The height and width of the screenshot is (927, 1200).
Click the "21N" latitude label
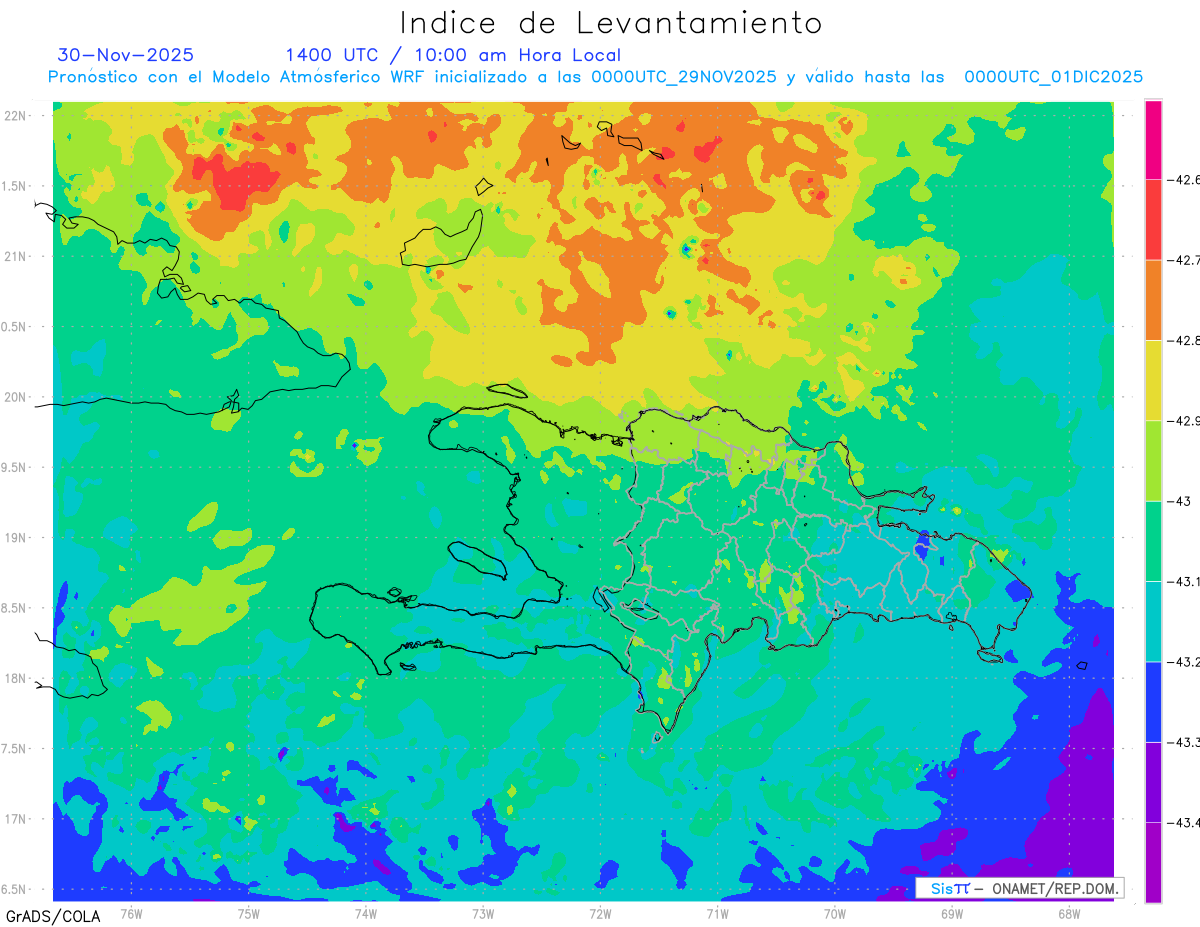16,256
